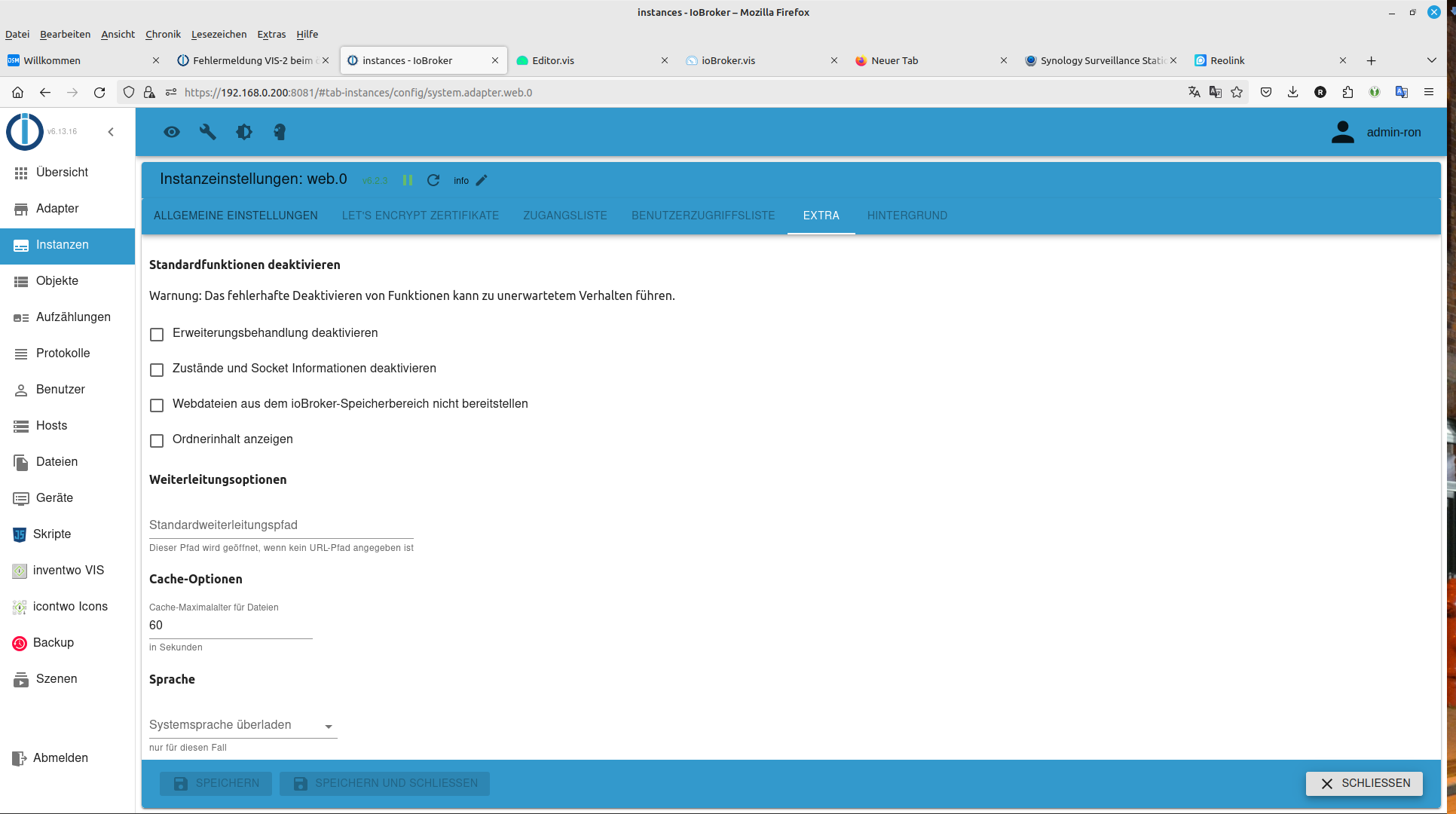Pause the web.0 instance

[408, 180]
